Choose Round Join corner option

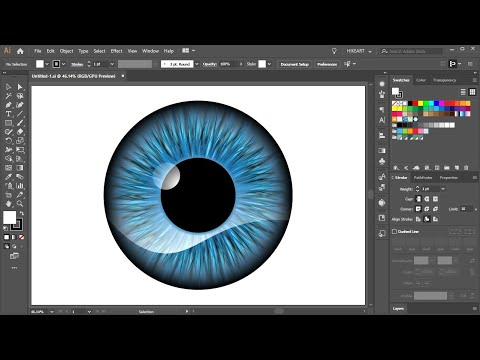click(x=427, y=209)
